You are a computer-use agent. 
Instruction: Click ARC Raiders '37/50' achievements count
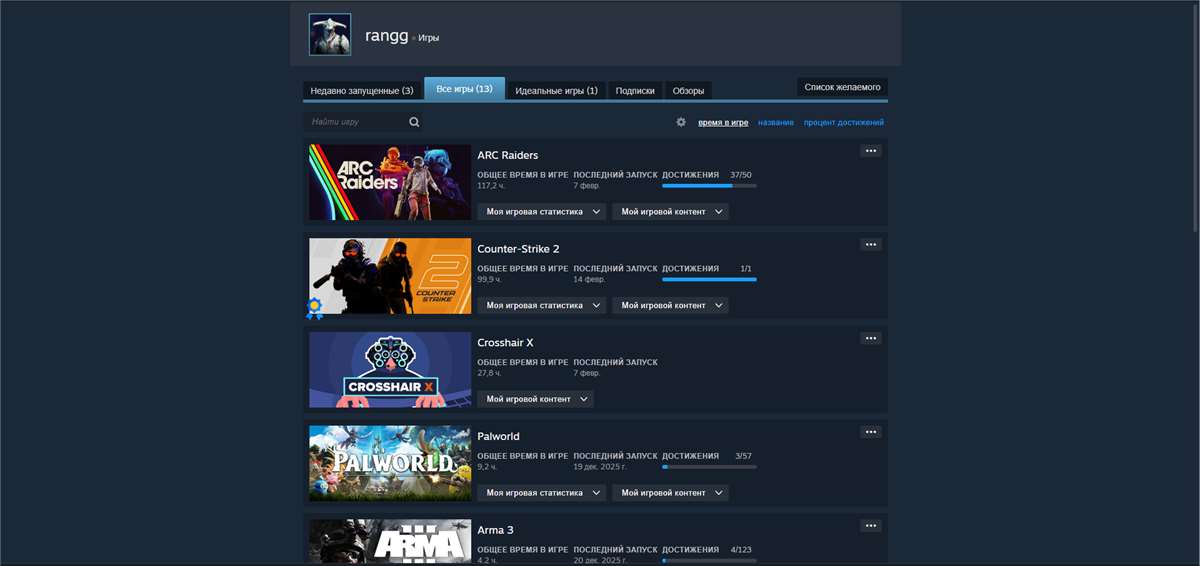pyautogui.click(x=741, y=175)
